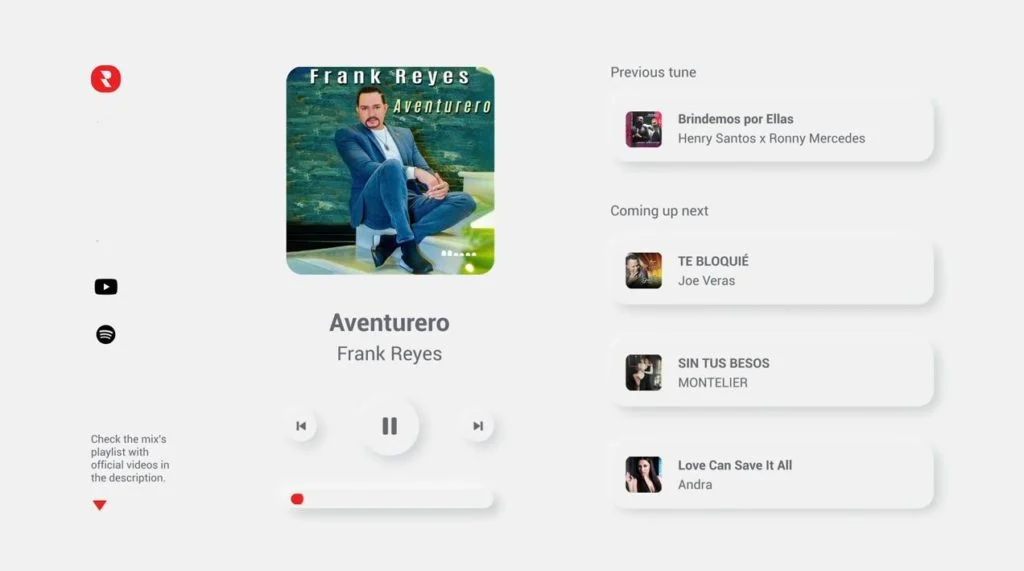Click the song progress bar track
This screenshot has width=1024, height=571.
click(391, 499)
